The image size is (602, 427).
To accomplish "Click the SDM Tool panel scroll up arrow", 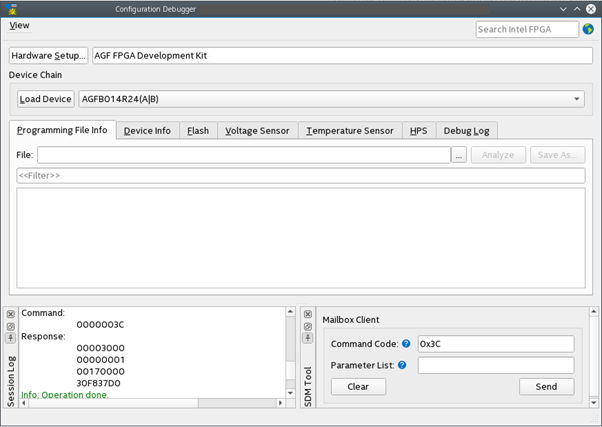I will pos(594,311).
